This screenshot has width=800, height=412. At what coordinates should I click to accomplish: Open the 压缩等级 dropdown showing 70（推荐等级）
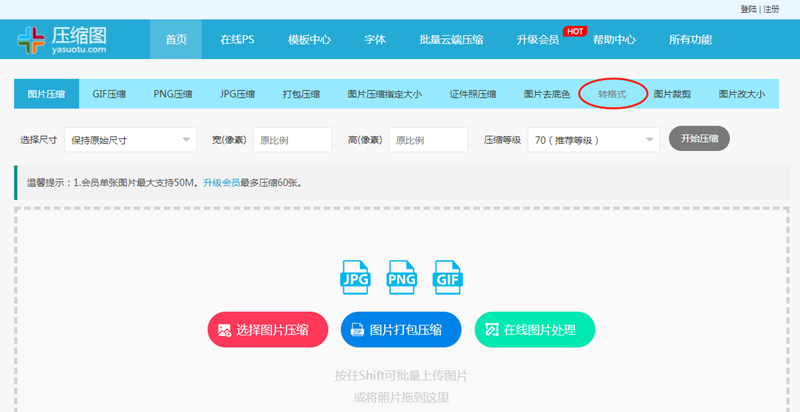coord(594,140)
